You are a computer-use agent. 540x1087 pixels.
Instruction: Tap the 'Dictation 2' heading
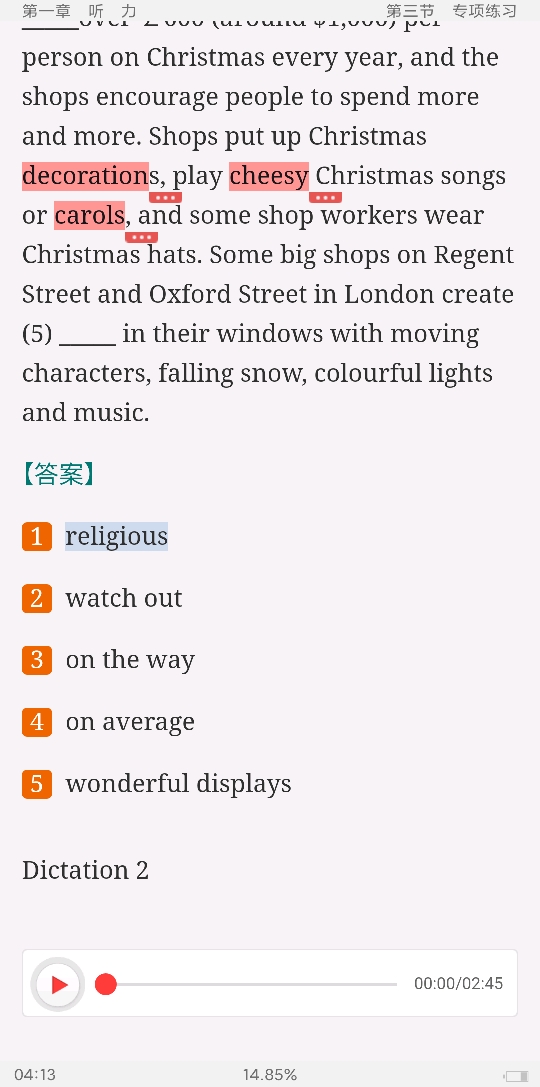click(x=85, y=870)
